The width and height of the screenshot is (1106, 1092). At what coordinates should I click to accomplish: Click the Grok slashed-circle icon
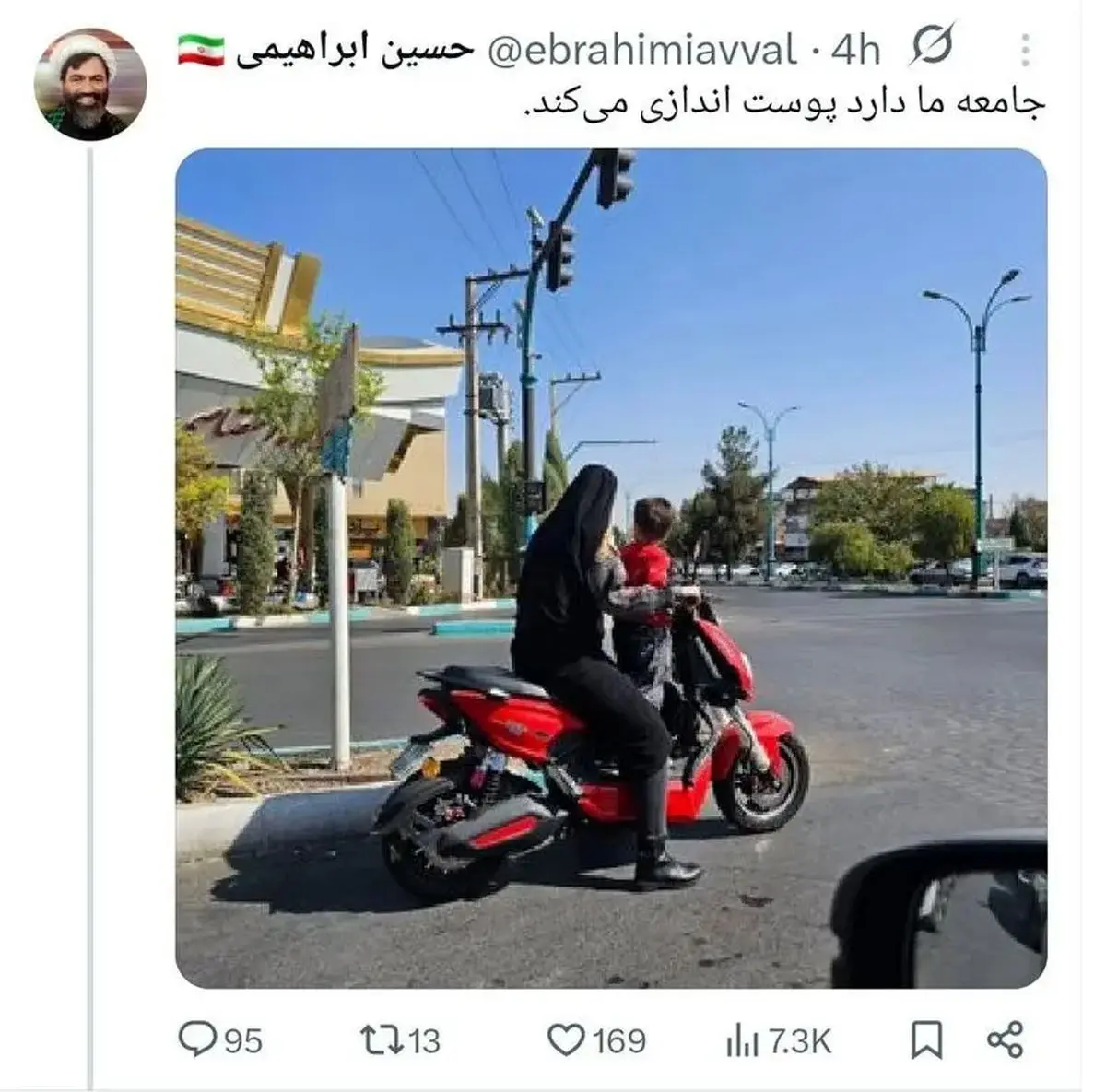pos(930,44)
